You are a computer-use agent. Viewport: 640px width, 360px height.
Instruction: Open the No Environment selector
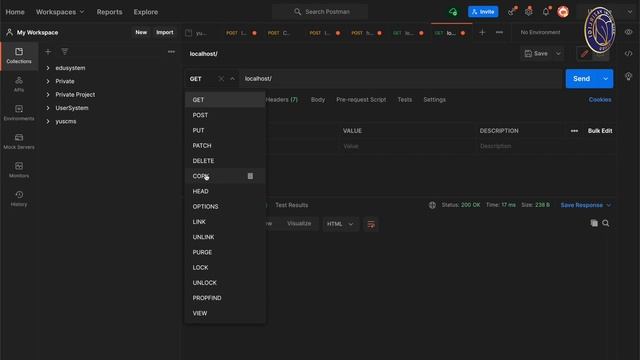540,32
